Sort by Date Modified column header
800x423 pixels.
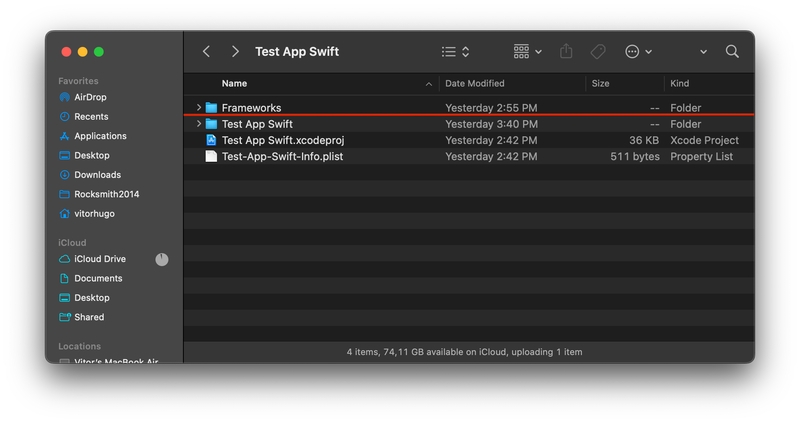coord(475,84)
